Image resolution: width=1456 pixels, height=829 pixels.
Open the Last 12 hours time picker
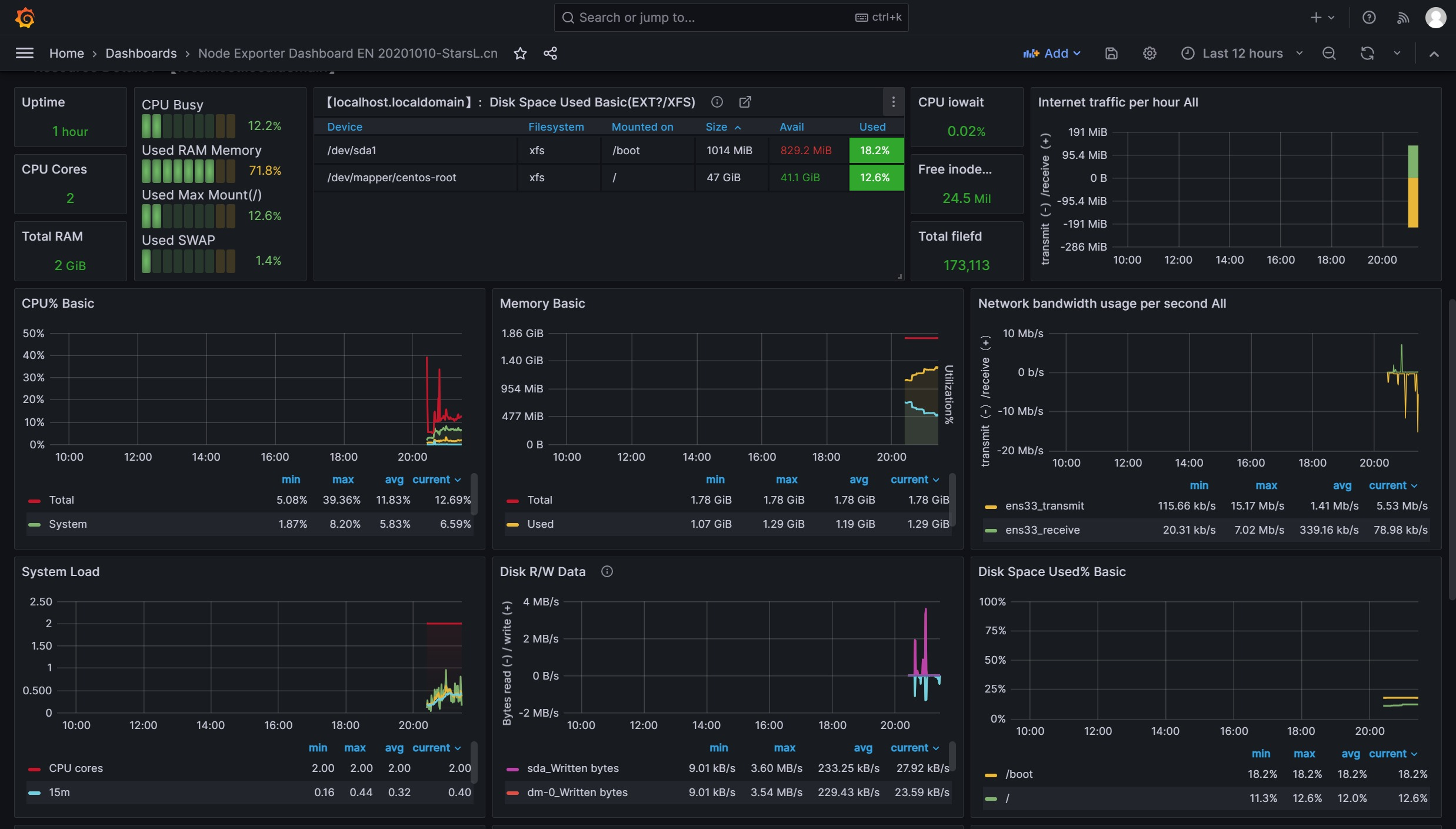coord(1242,54)
